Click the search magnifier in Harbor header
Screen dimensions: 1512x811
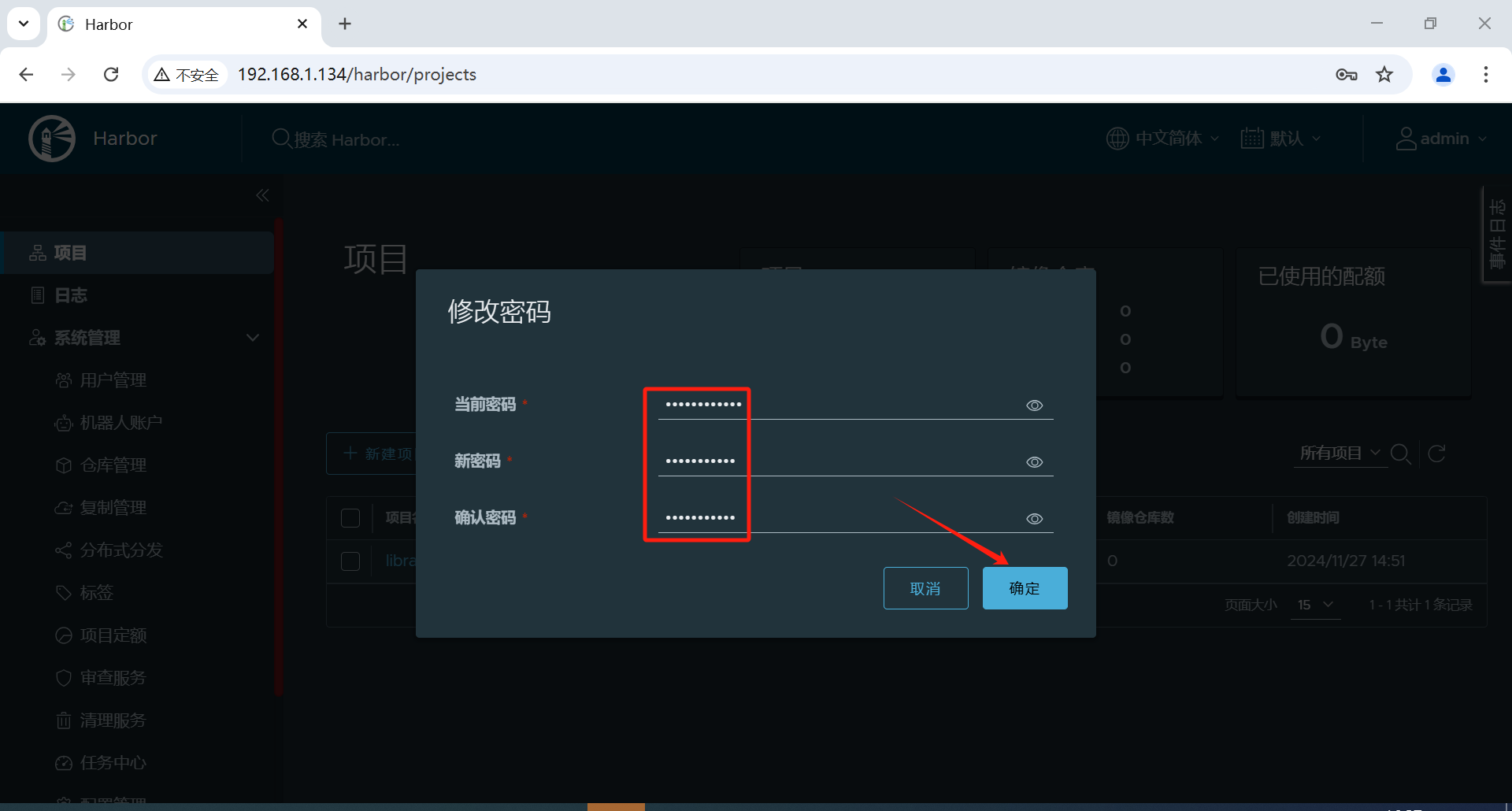[281, 139]
